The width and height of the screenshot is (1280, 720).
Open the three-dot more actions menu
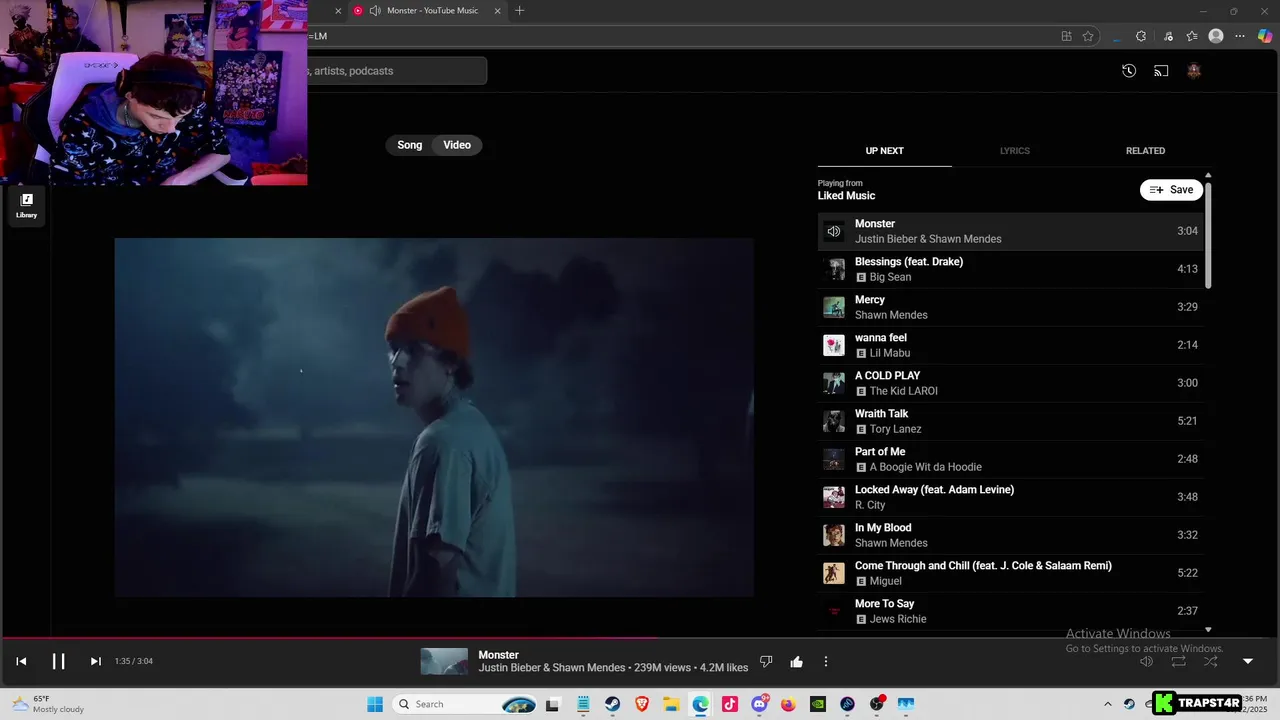pos(826,661)
